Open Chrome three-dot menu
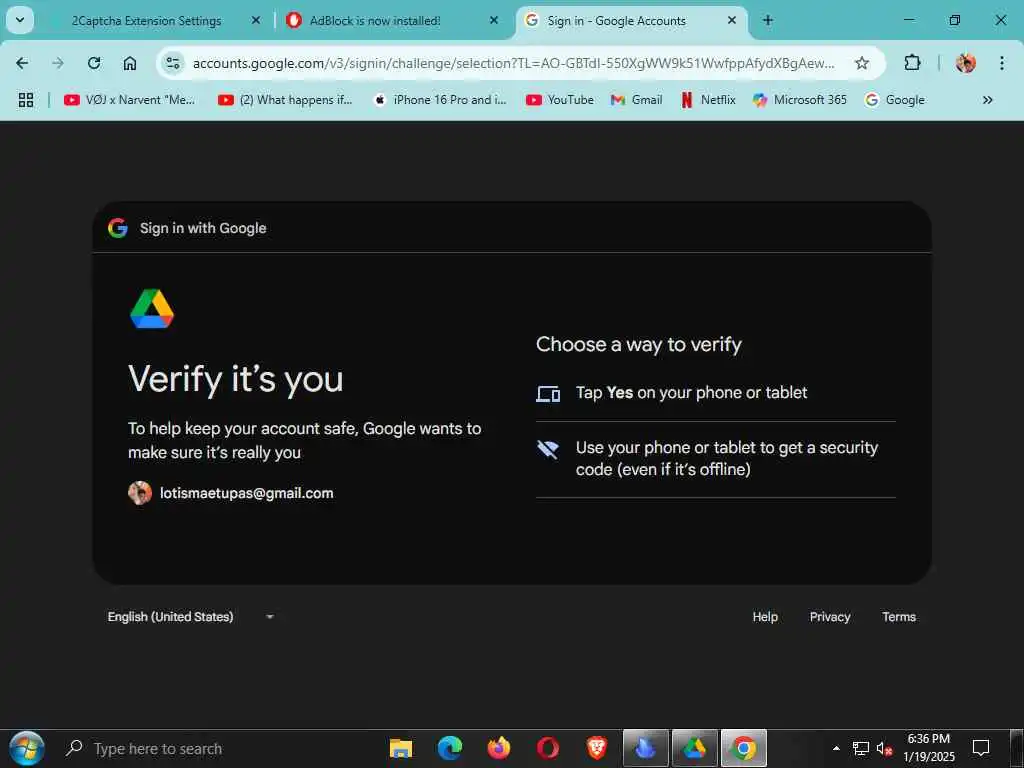Viewport: 1024px width, 768px height. point(1002,63)
